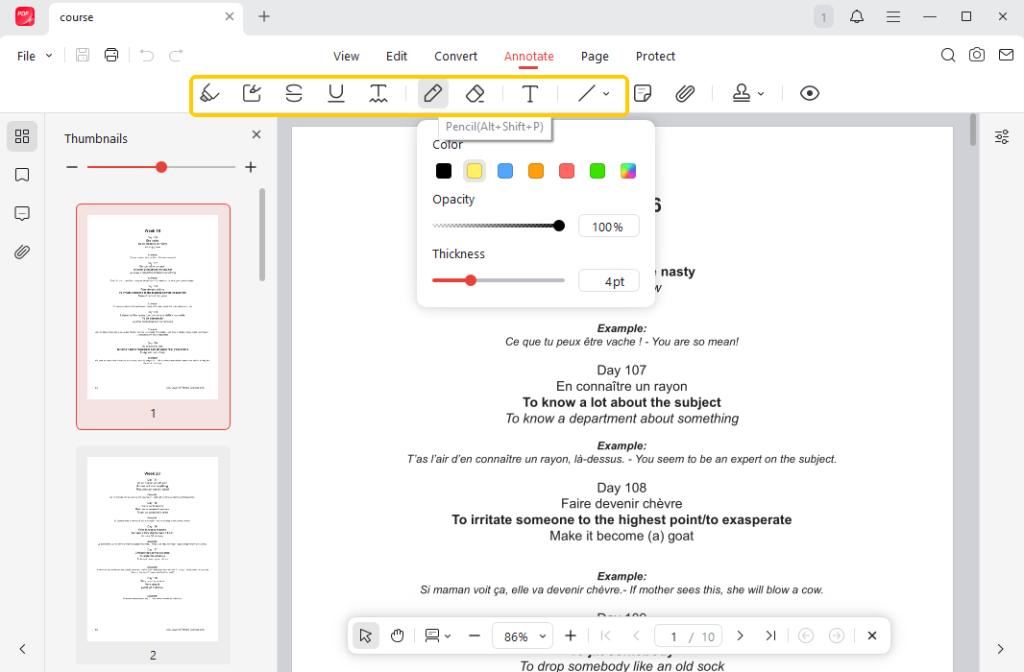This screenshot has width=1024, height=672.
Task: Select the Underline tool
Action: [336, 93]
